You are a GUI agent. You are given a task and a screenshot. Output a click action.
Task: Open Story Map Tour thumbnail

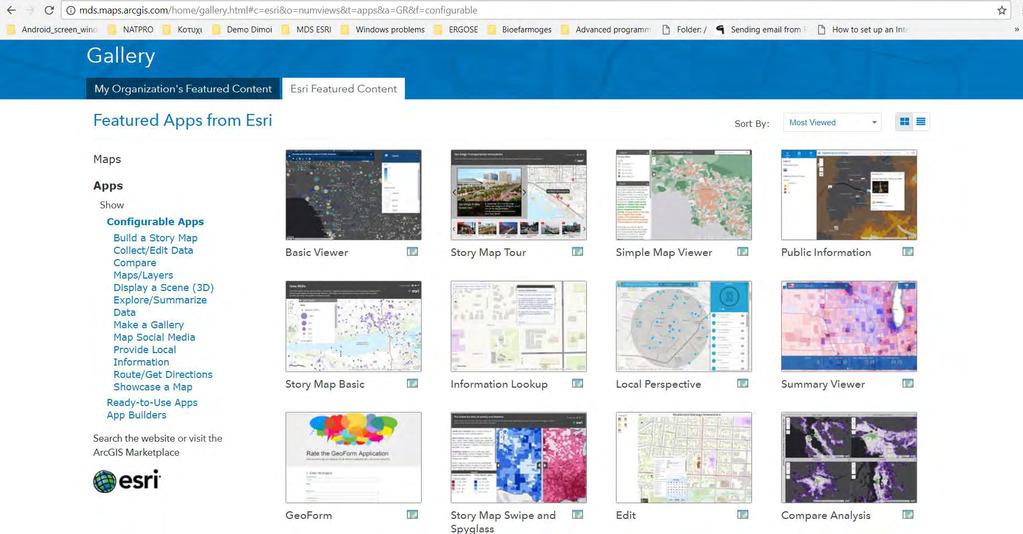tap(518, 195)
